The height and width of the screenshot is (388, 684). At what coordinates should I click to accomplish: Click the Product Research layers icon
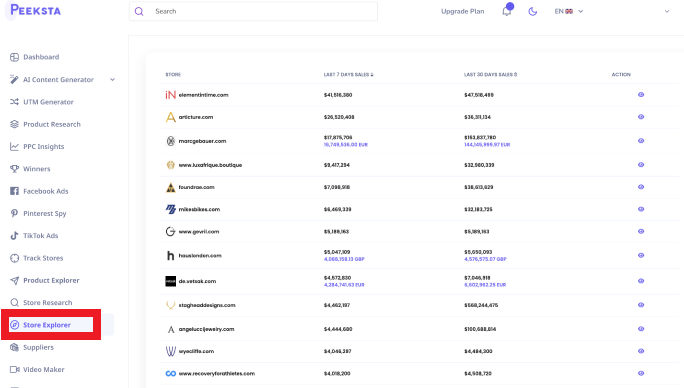coord(14,124)
